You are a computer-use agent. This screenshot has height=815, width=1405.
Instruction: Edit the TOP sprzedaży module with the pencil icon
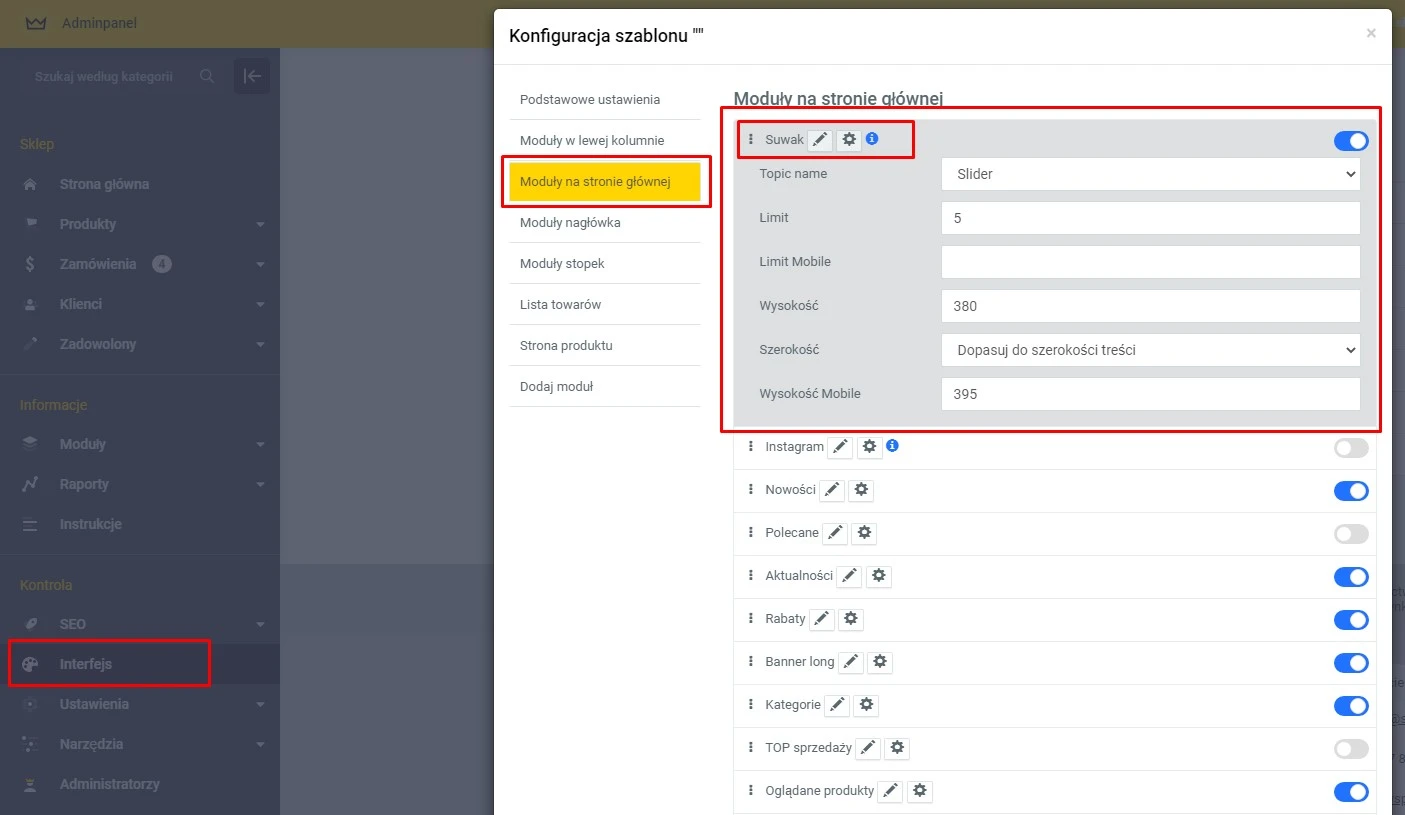tap(869, 748)
